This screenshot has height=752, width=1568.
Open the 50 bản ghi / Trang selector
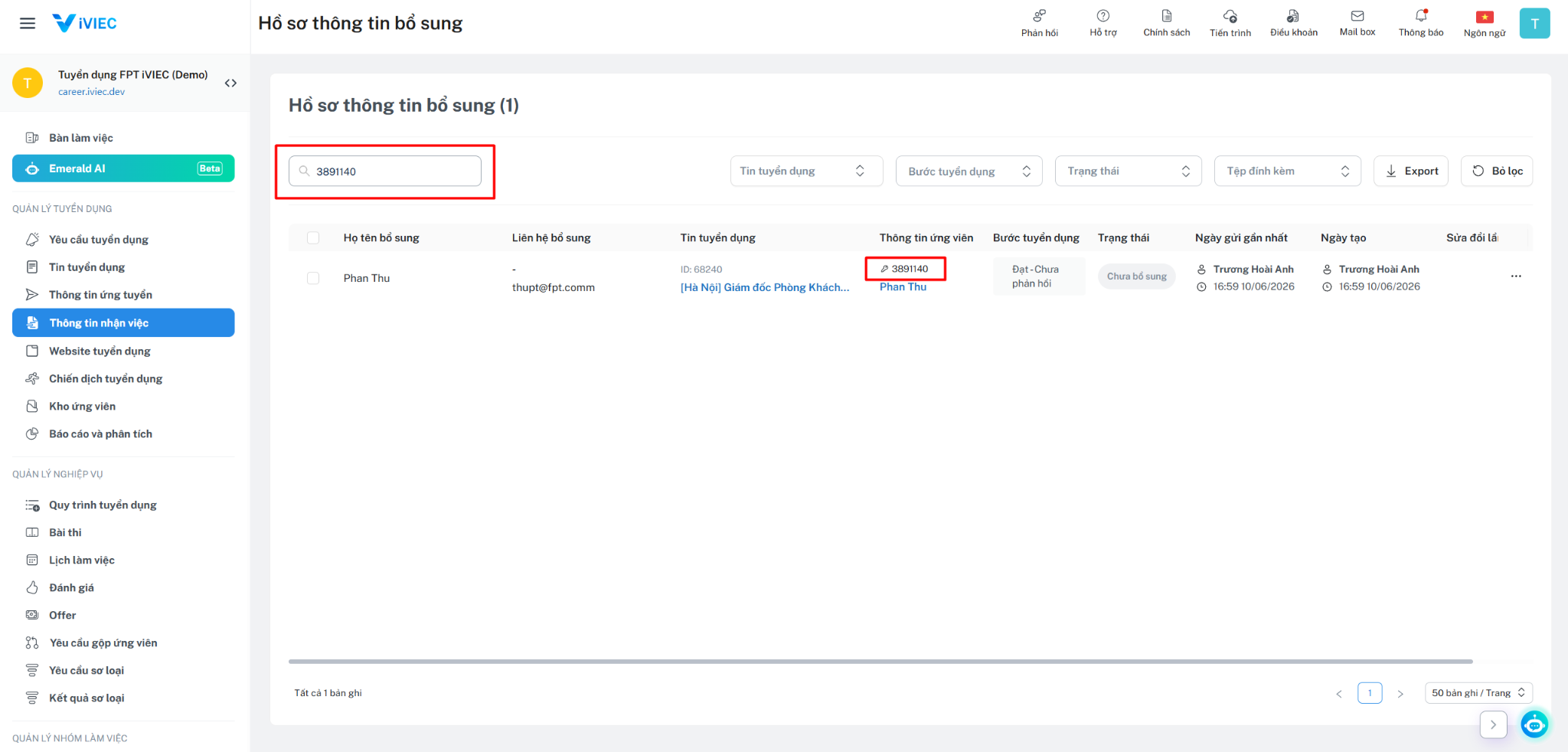pos(1478,692)
